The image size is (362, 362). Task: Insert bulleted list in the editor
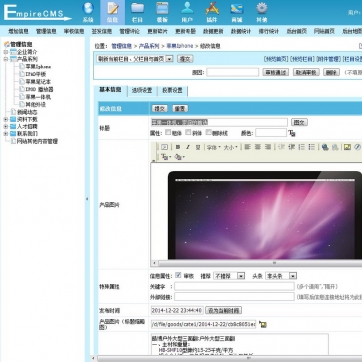312,147
